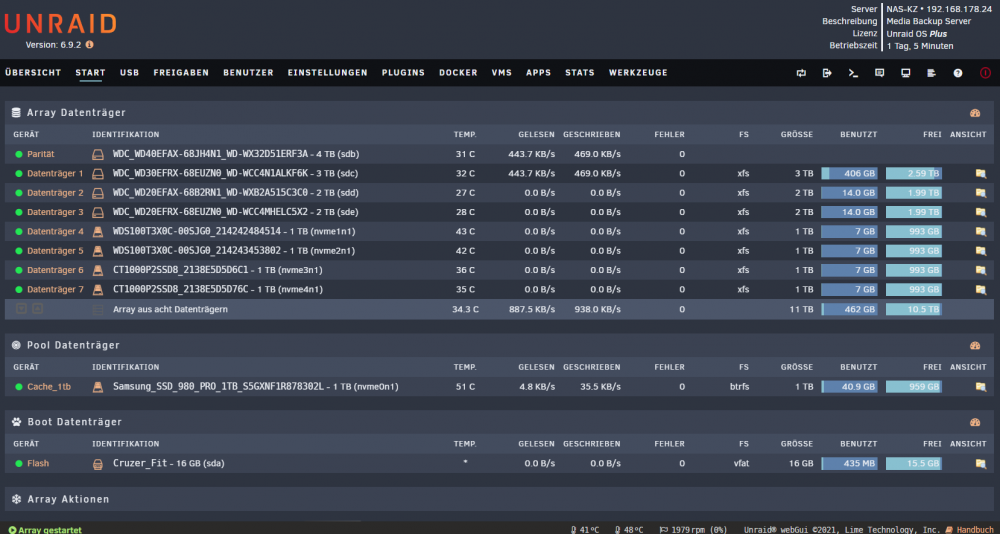Viewport: 1000px width, 534px height.
Task: Open the Datenträger 7 device link
Action: coord(55,290)
